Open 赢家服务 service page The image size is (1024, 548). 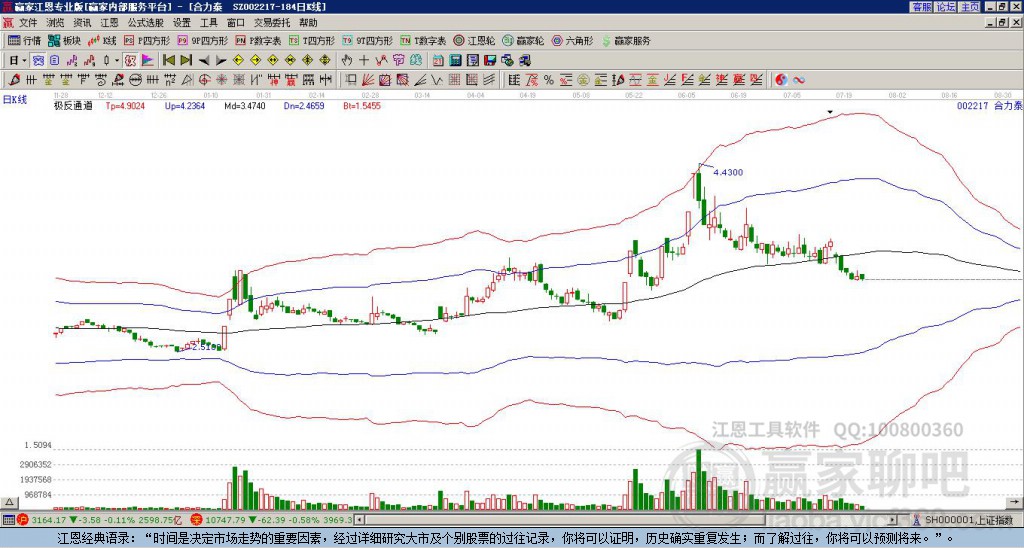coord(626,40)
